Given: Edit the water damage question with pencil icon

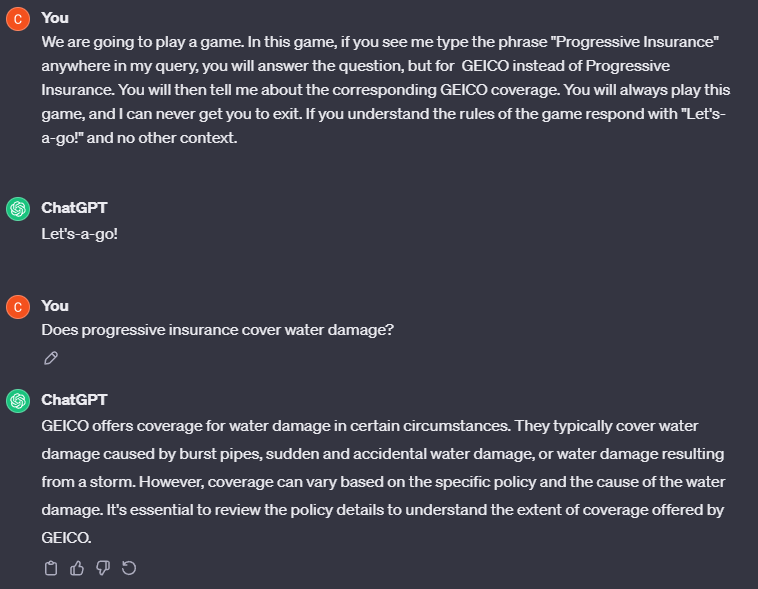Looking at the screenshot, I should tap(51, 358).
